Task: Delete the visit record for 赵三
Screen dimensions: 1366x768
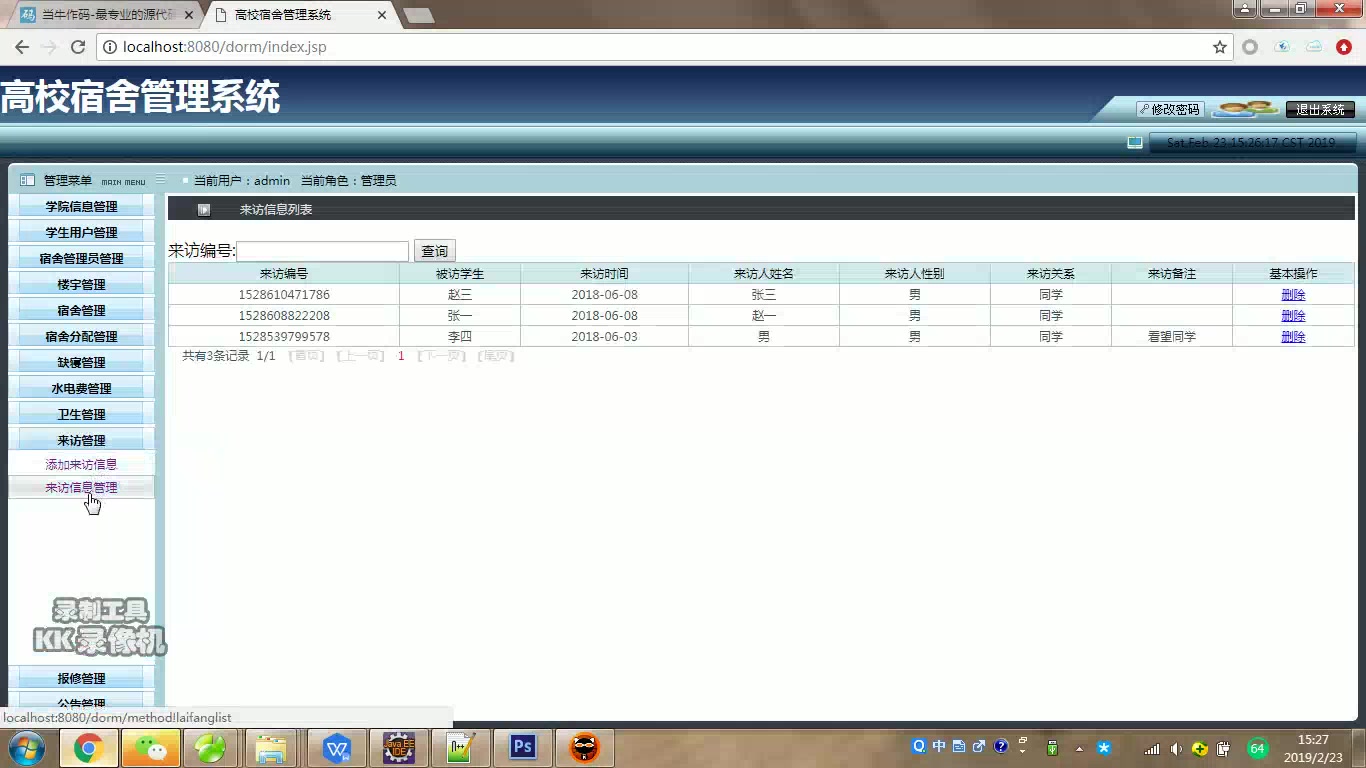Action: [x=1293, y=295]
